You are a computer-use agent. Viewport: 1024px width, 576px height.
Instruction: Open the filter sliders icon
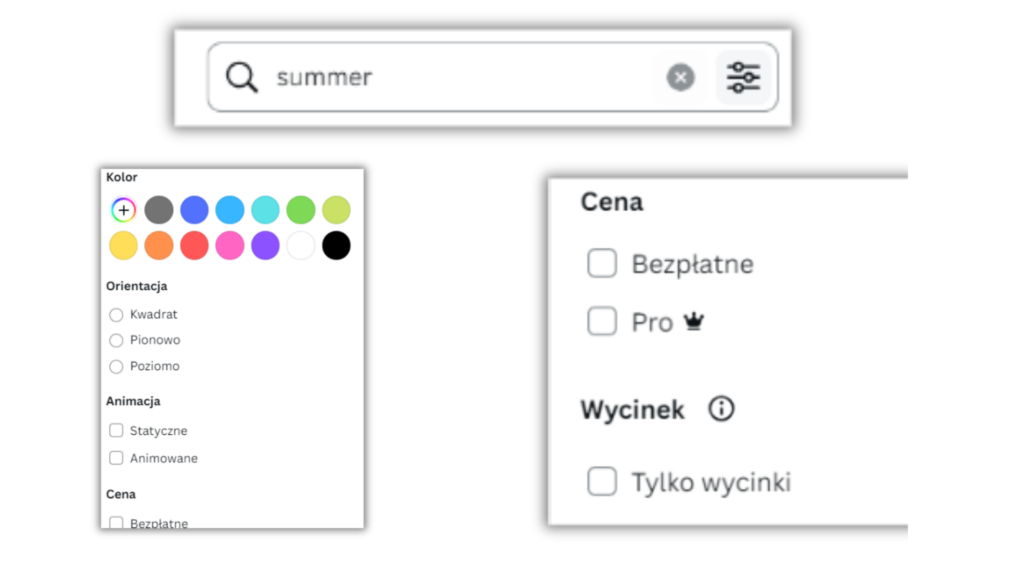pyautogui.click(x=743, y=77)
